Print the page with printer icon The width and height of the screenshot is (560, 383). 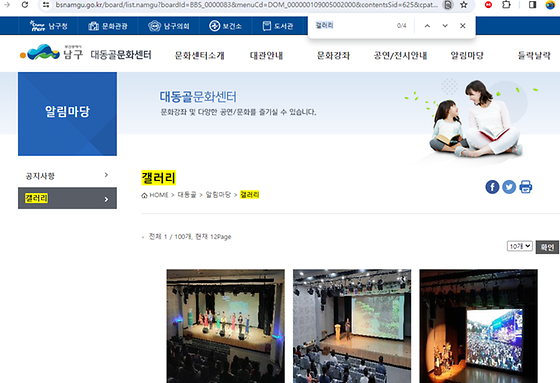pos(525,187)
